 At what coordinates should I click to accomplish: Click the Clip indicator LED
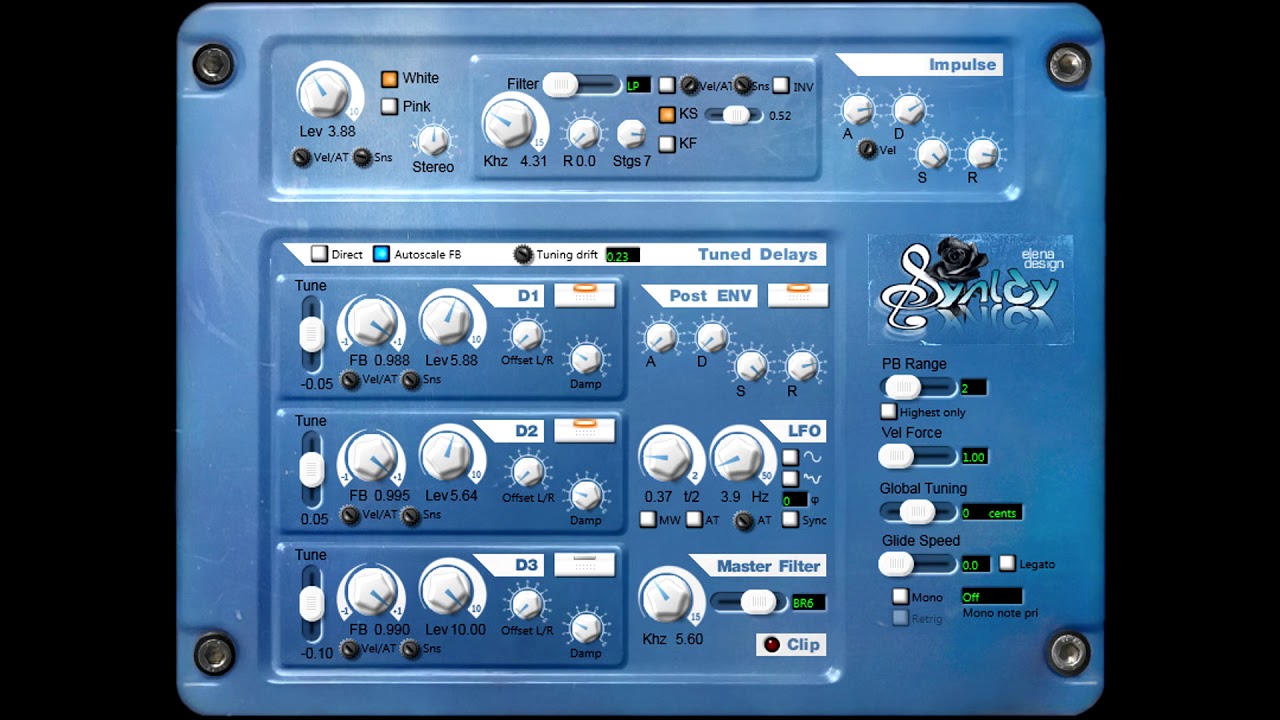[x=771, y=645]
